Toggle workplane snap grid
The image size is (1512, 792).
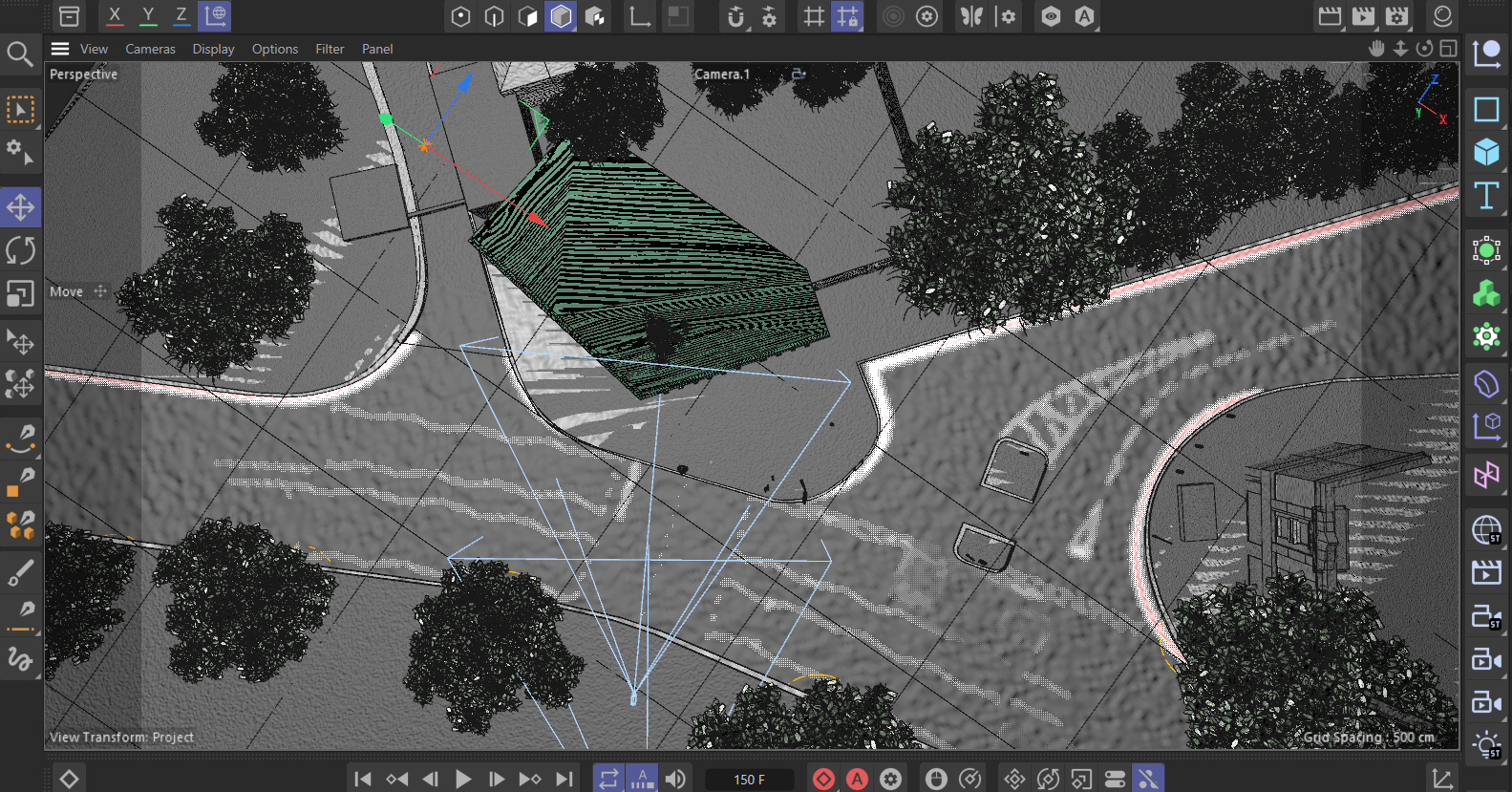pos(814,16)
